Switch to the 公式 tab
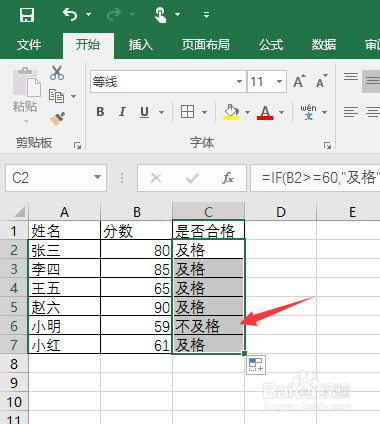 pyautogui.click(x=271, y=45)
